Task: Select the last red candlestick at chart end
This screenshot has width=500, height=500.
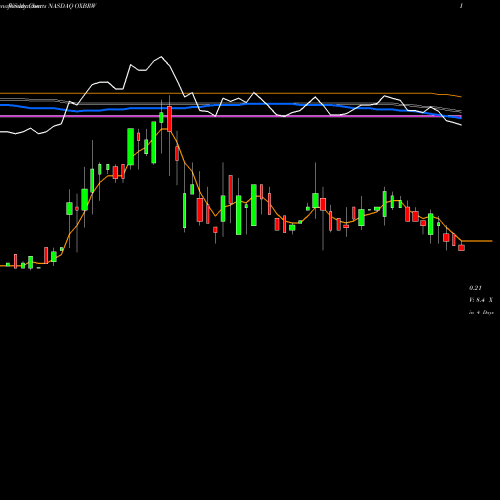Action: tap(461, 247)
